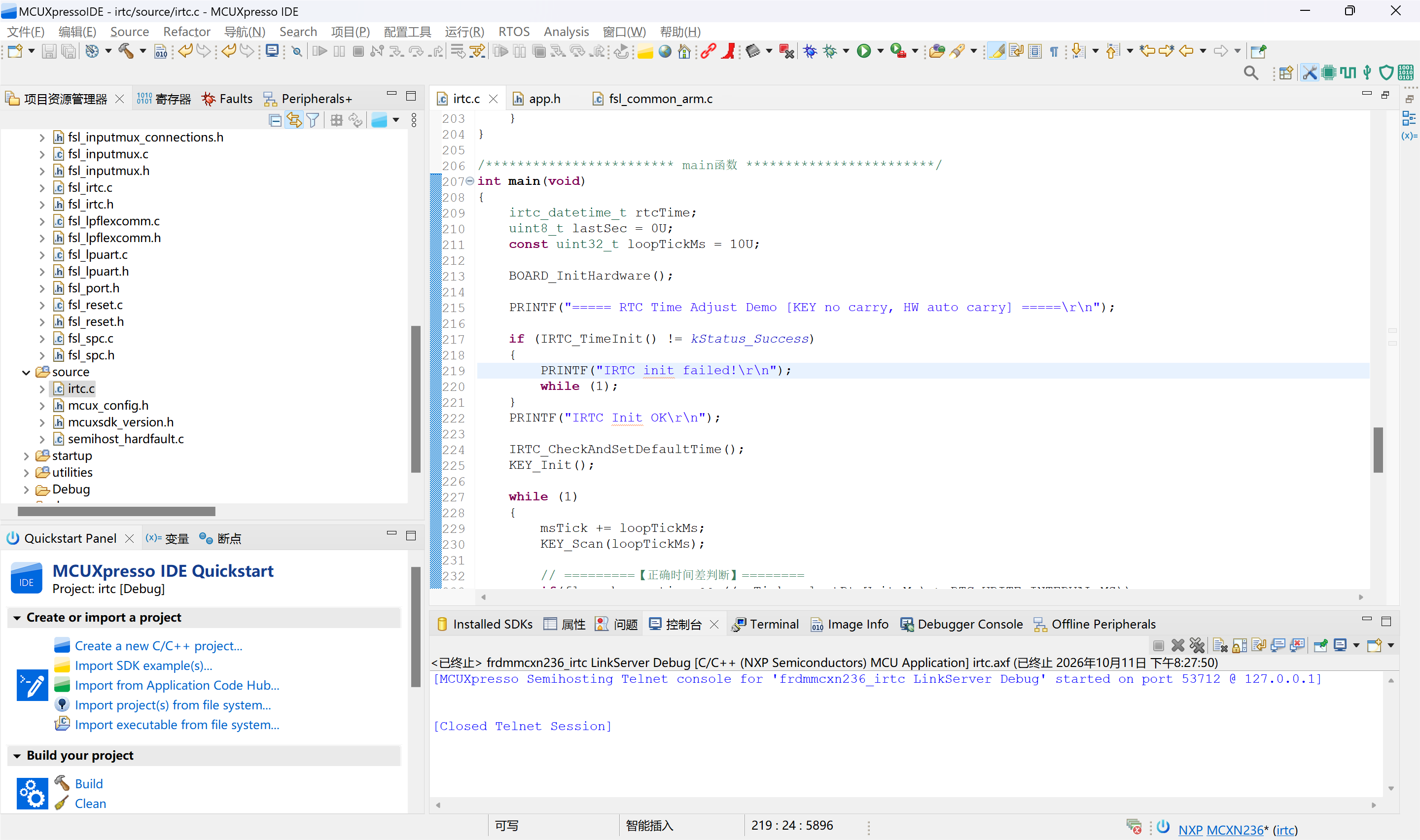Toggle the Scroll Lock icon in console toolbar
Screen dimensions: 1420x840
(1239, 645)
